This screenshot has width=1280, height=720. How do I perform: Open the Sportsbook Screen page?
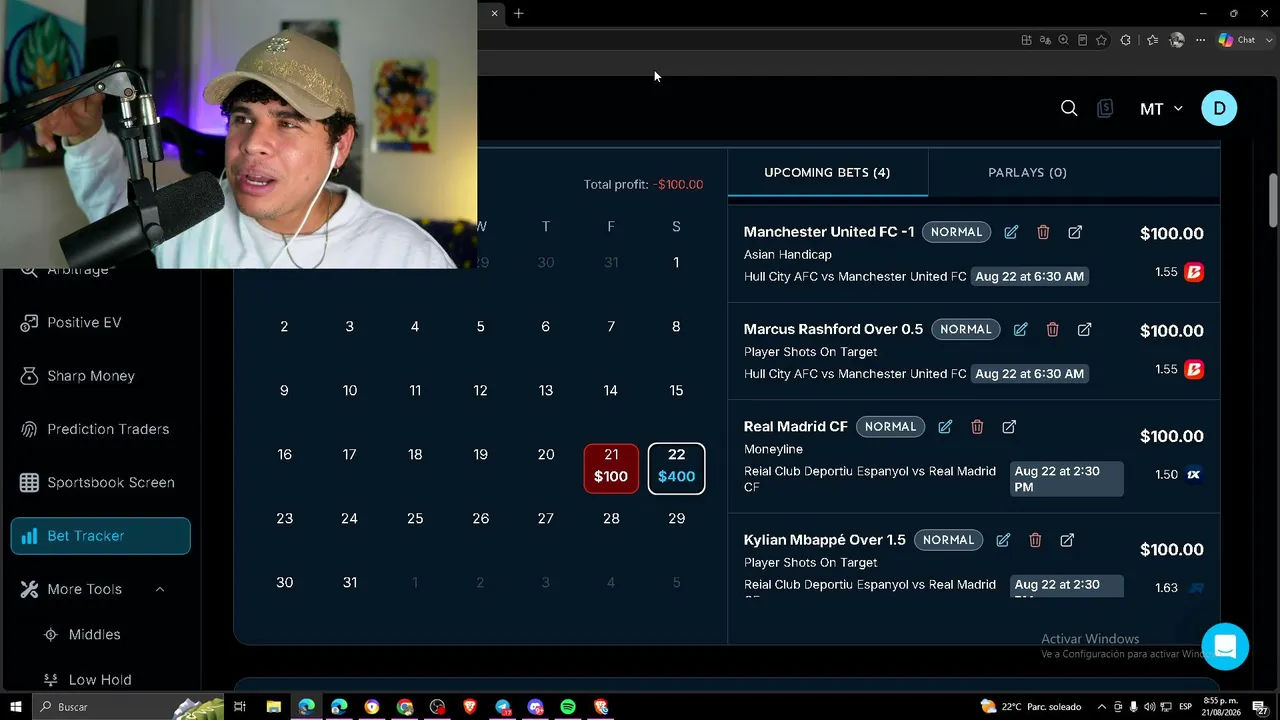[100, 483]
